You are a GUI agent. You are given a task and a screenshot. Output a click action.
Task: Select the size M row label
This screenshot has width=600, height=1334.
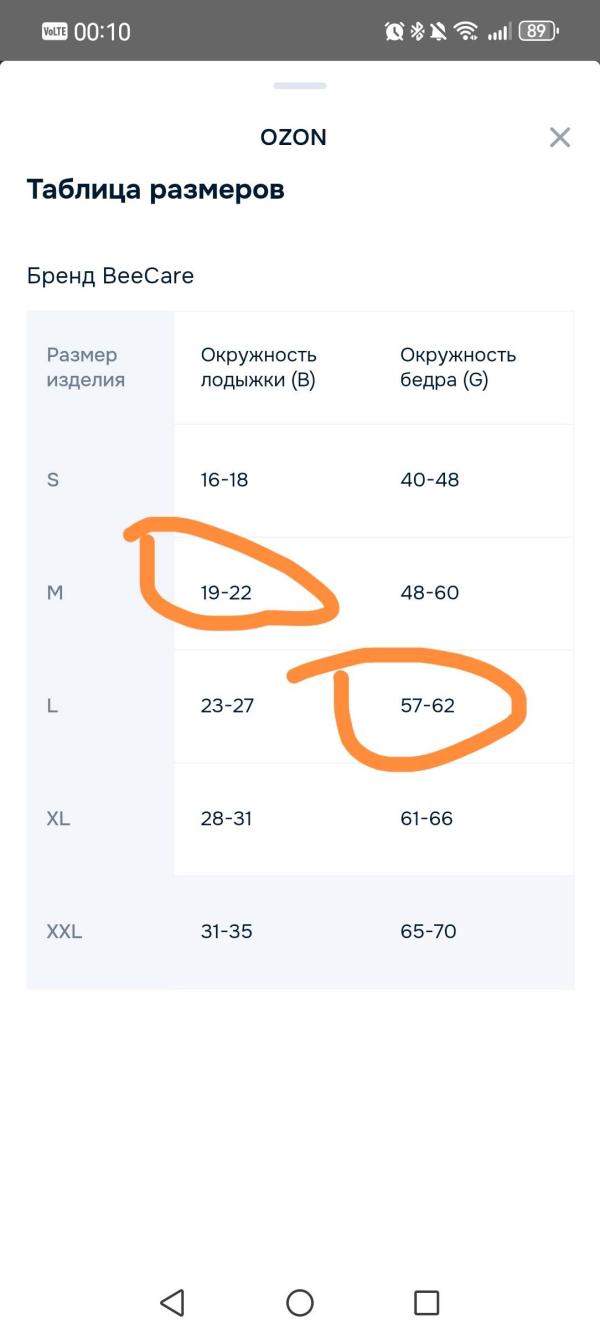click(55, 593)
